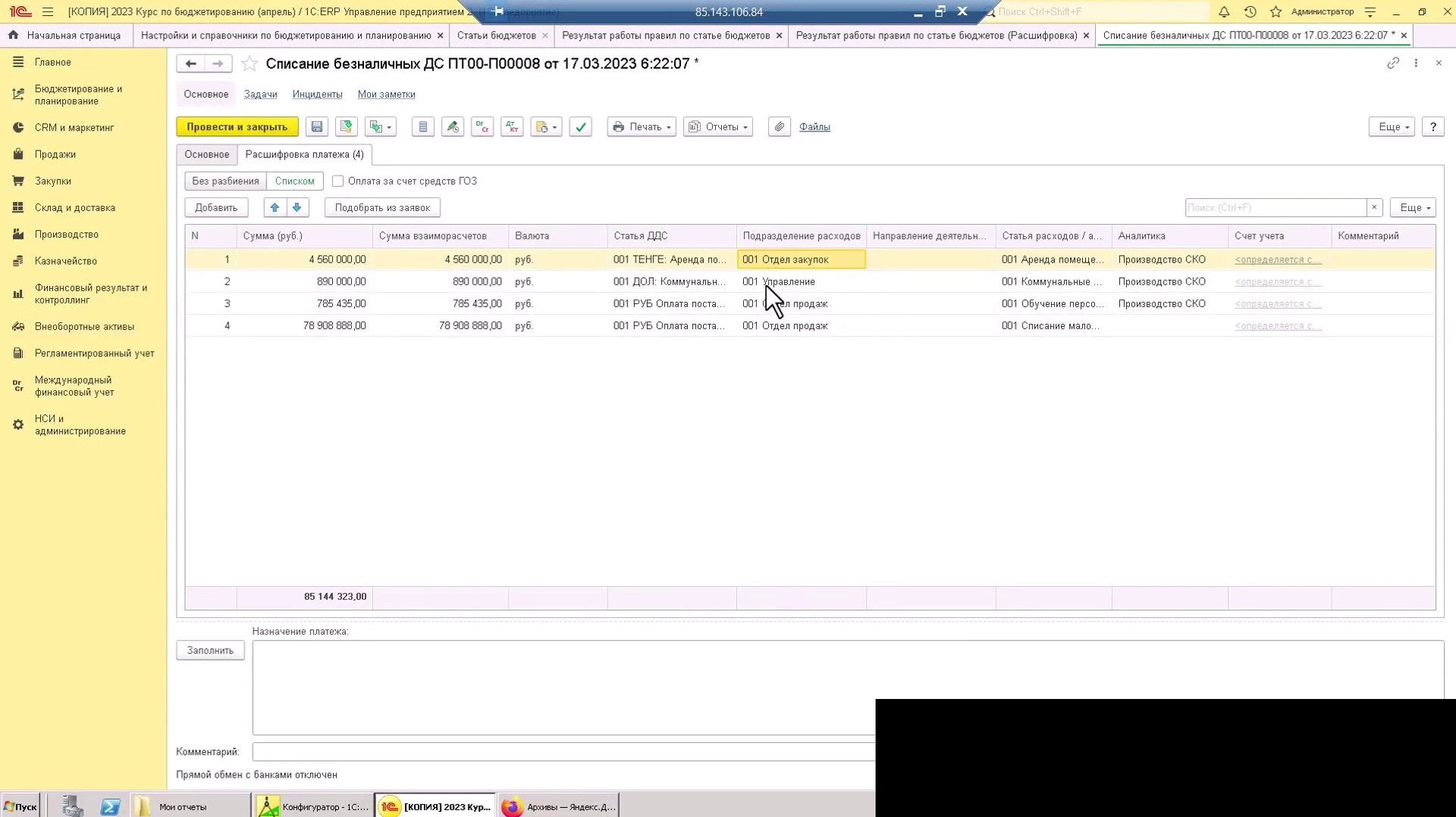Switch to Статьи бюджетов tab
This screenshot has height=817, width=1456.
tap(496, 36)
